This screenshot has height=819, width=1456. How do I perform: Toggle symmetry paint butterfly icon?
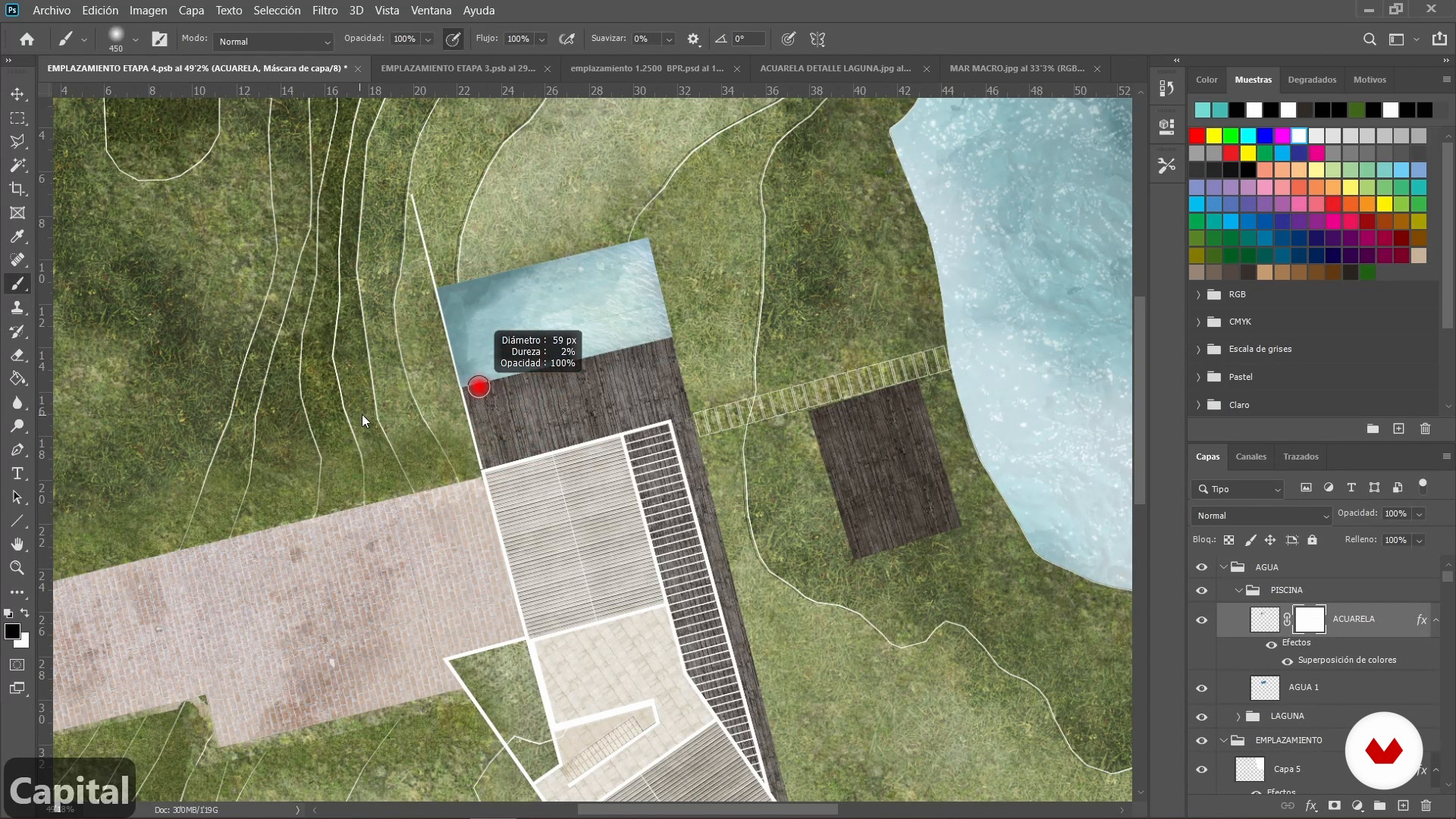[817, 39]
